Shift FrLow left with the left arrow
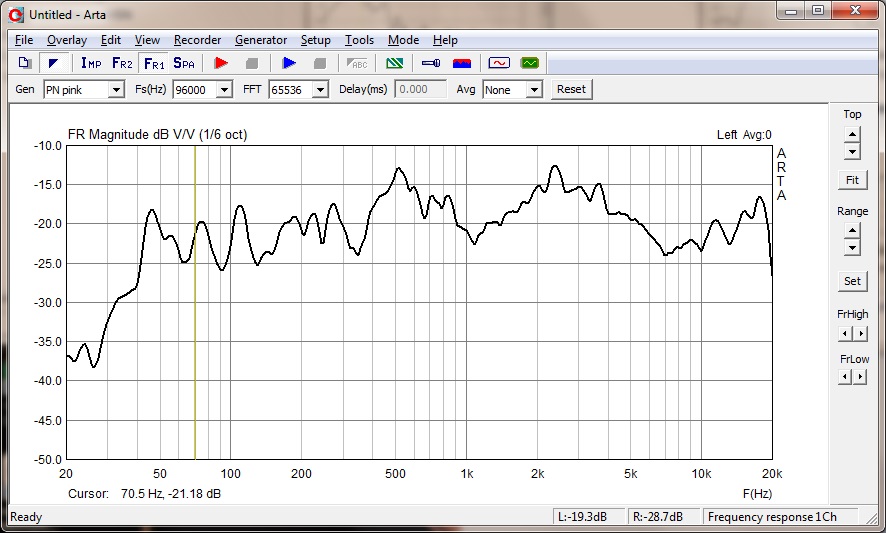 845,376
